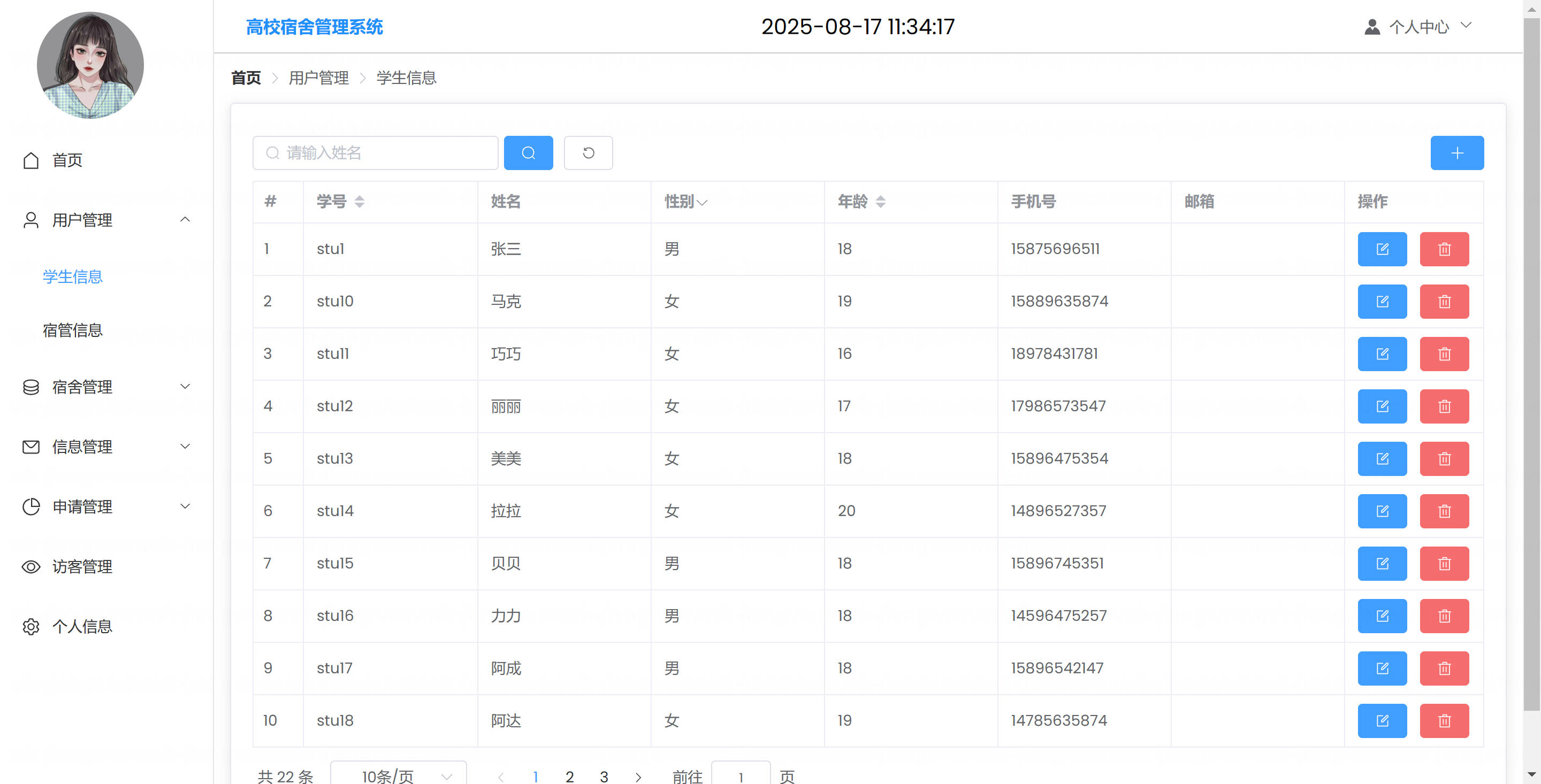This screenshot has height=784, width=1541.
Task: Click the 用户管理 breadcrumb
Action: pos(318,78)
